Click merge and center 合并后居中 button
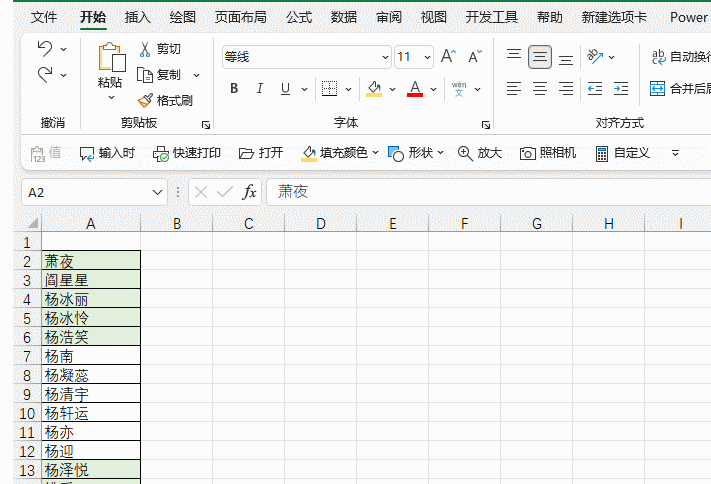This screenshot has height=484, width=711. pyautogui.click(x=680, y=88)
